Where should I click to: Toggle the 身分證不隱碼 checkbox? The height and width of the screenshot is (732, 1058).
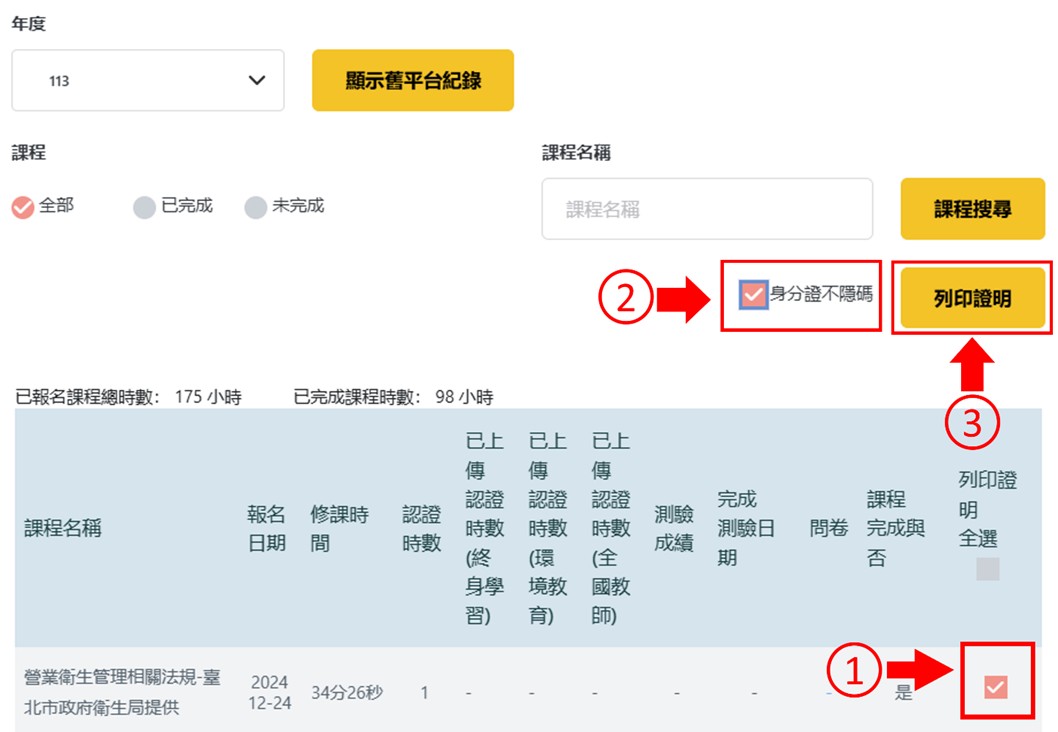753,296
